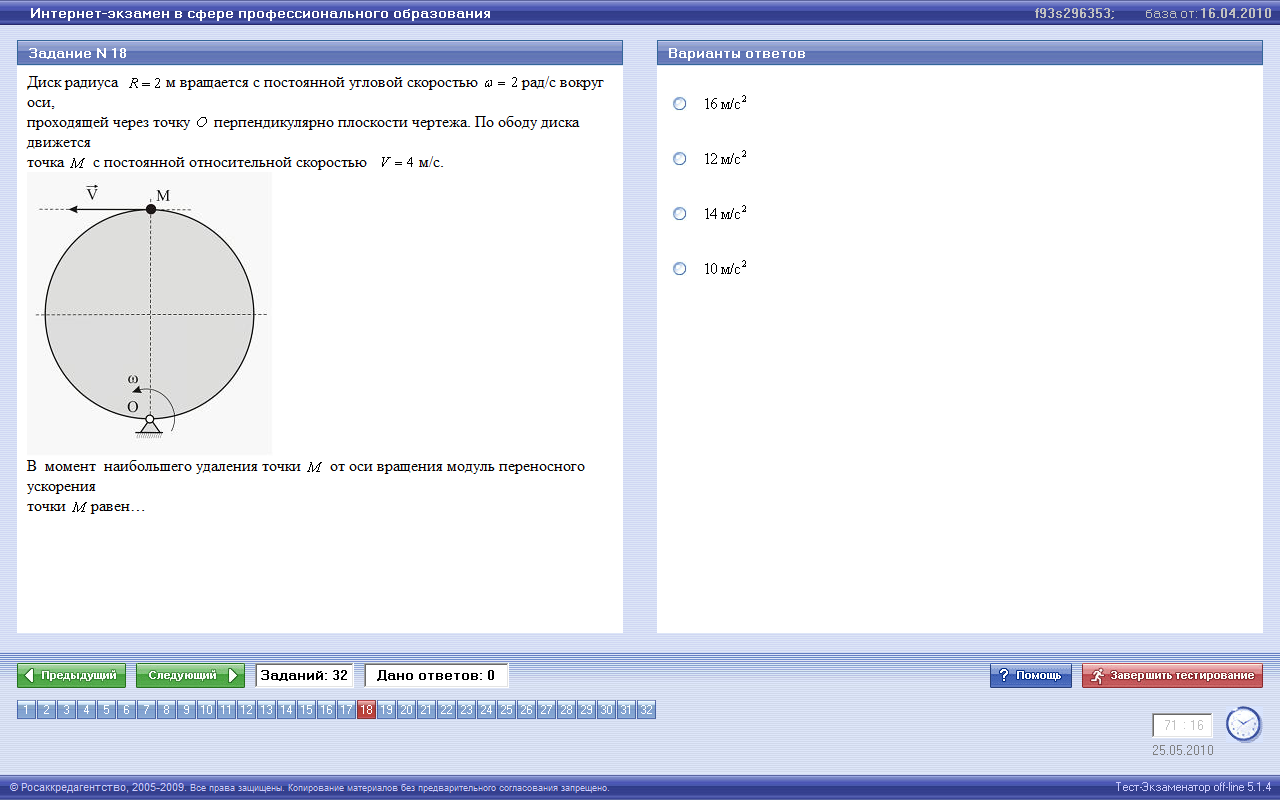This screenshot has height=800, width=1280.
Task: Navigate to question 15
Action: [x=306, y=710]
